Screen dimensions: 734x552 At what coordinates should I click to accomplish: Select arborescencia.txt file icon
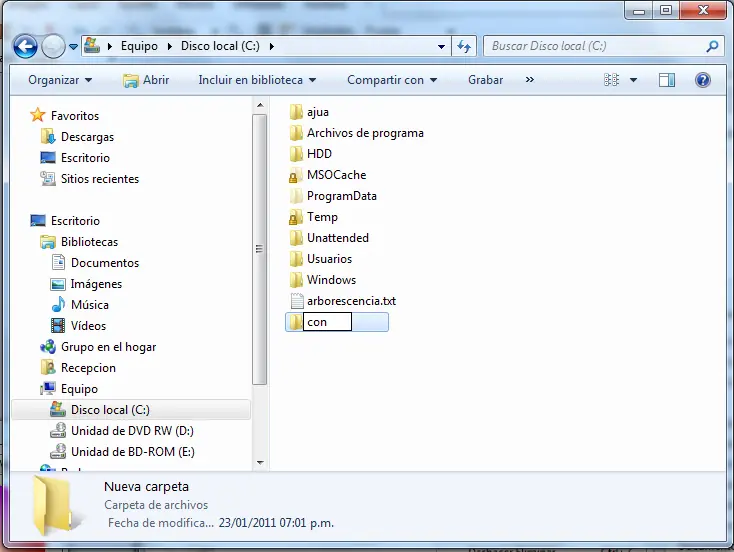point(296,301)
